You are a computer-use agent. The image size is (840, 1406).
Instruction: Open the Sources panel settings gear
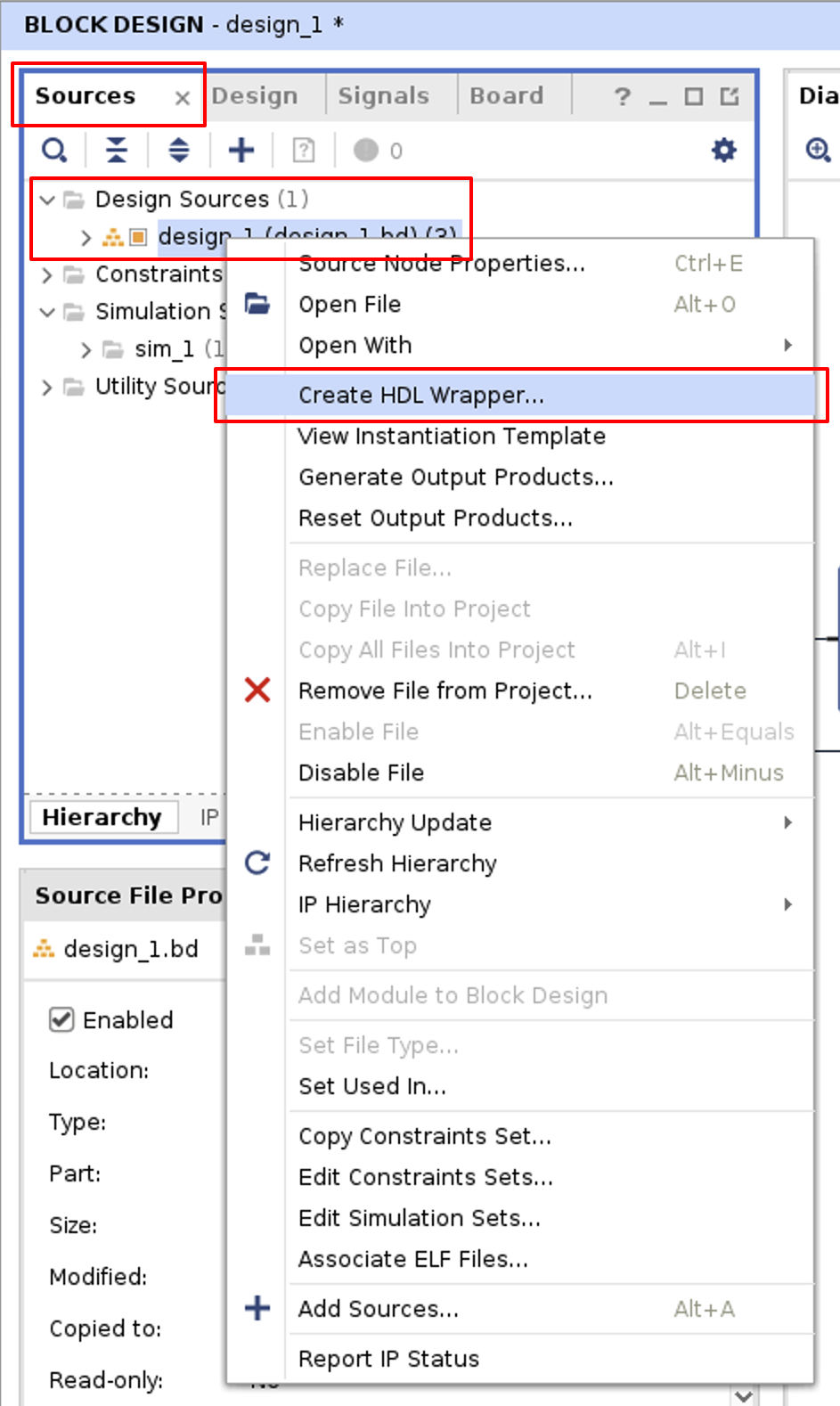coord(723,150)
